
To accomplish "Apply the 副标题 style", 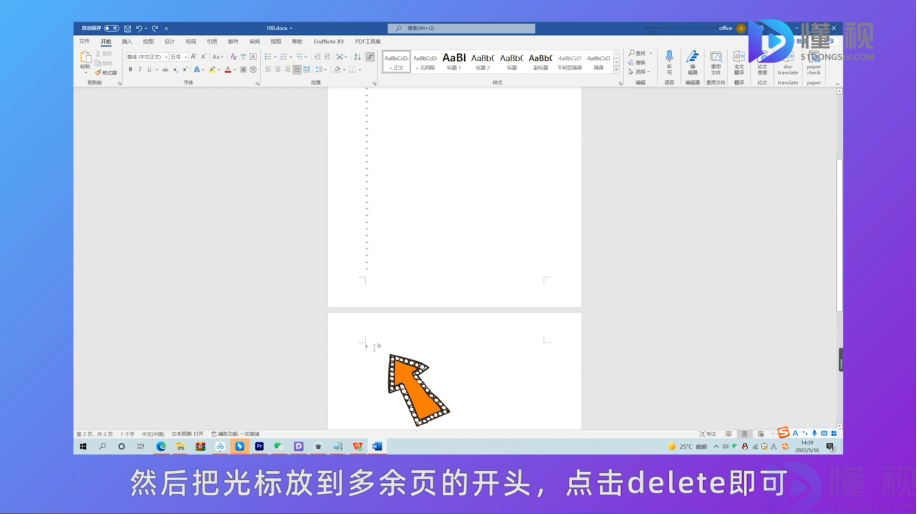I will click(540, 61).
